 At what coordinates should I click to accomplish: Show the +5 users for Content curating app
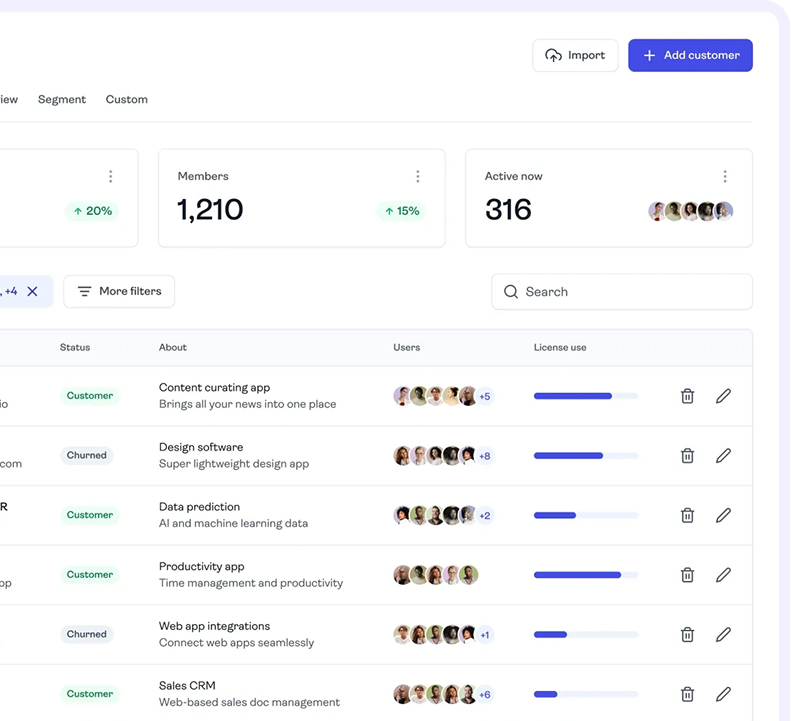485,396
